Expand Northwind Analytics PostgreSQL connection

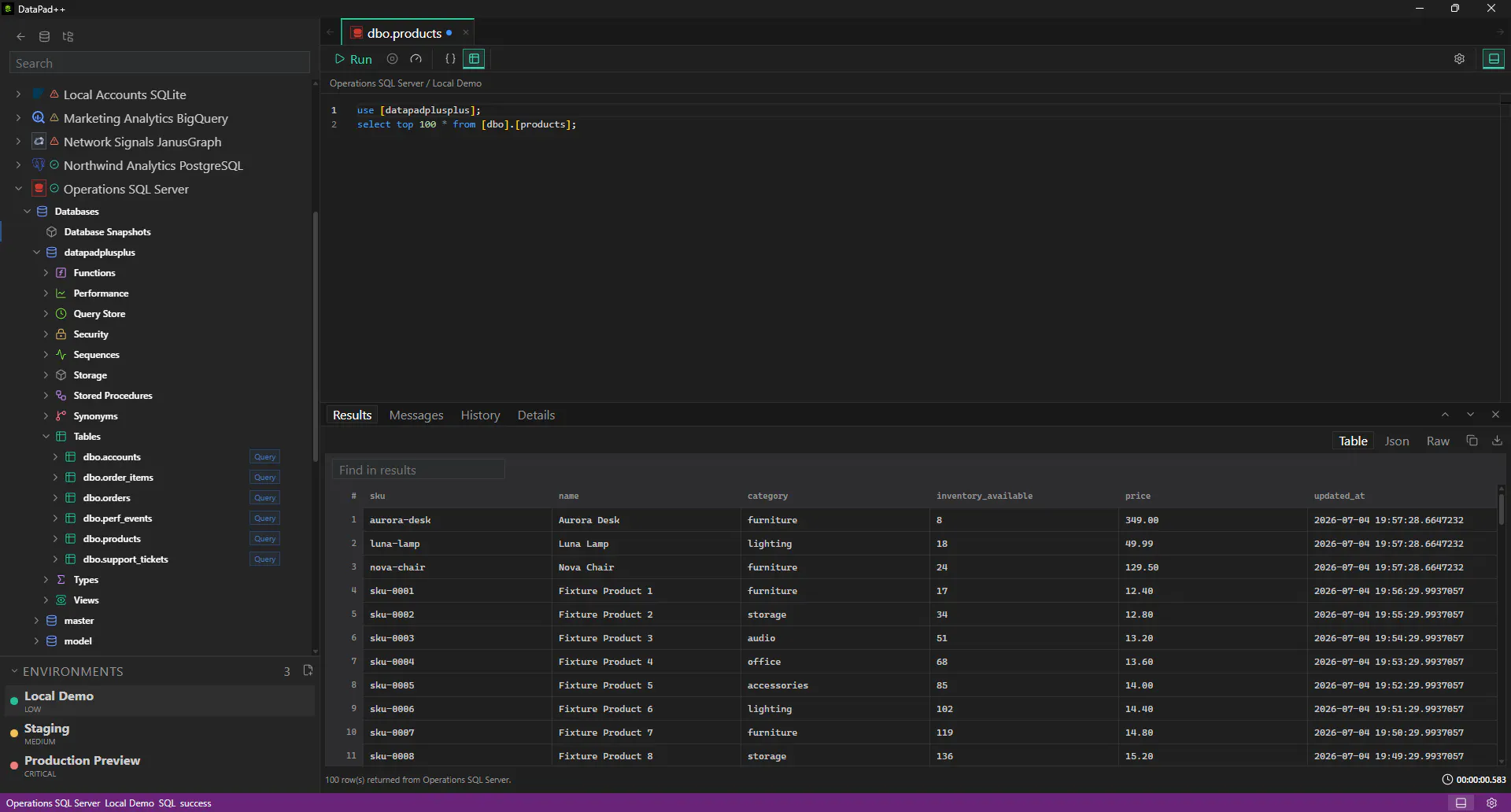18,165
